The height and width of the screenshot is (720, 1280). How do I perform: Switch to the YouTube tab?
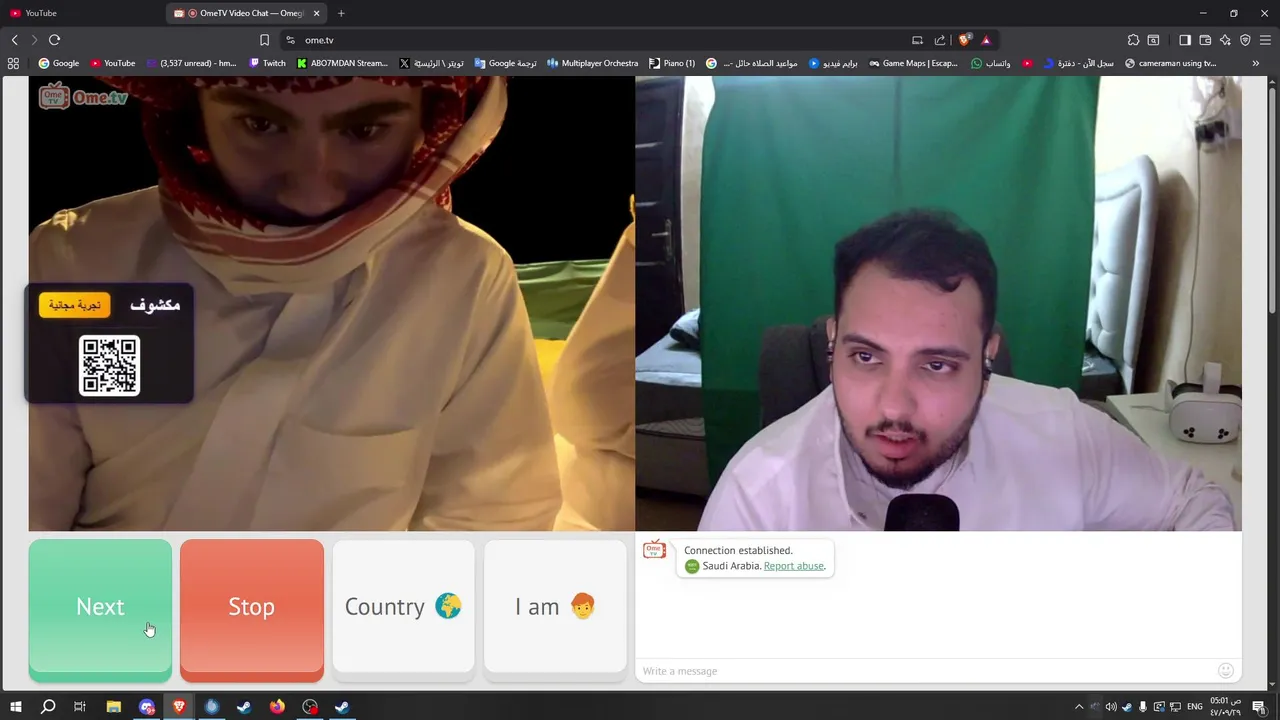(80, 13)
